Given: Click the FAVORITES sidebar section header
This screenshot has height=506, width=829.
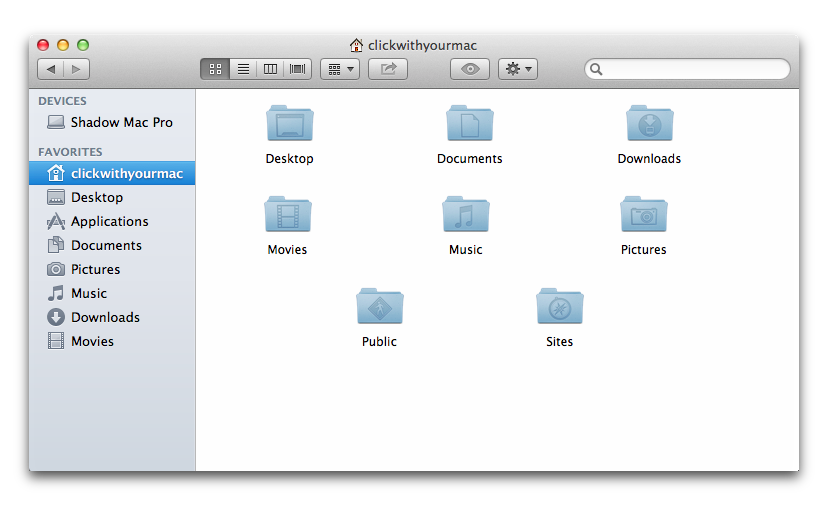Looking at the screenshot, I should [x=70, y=152].
